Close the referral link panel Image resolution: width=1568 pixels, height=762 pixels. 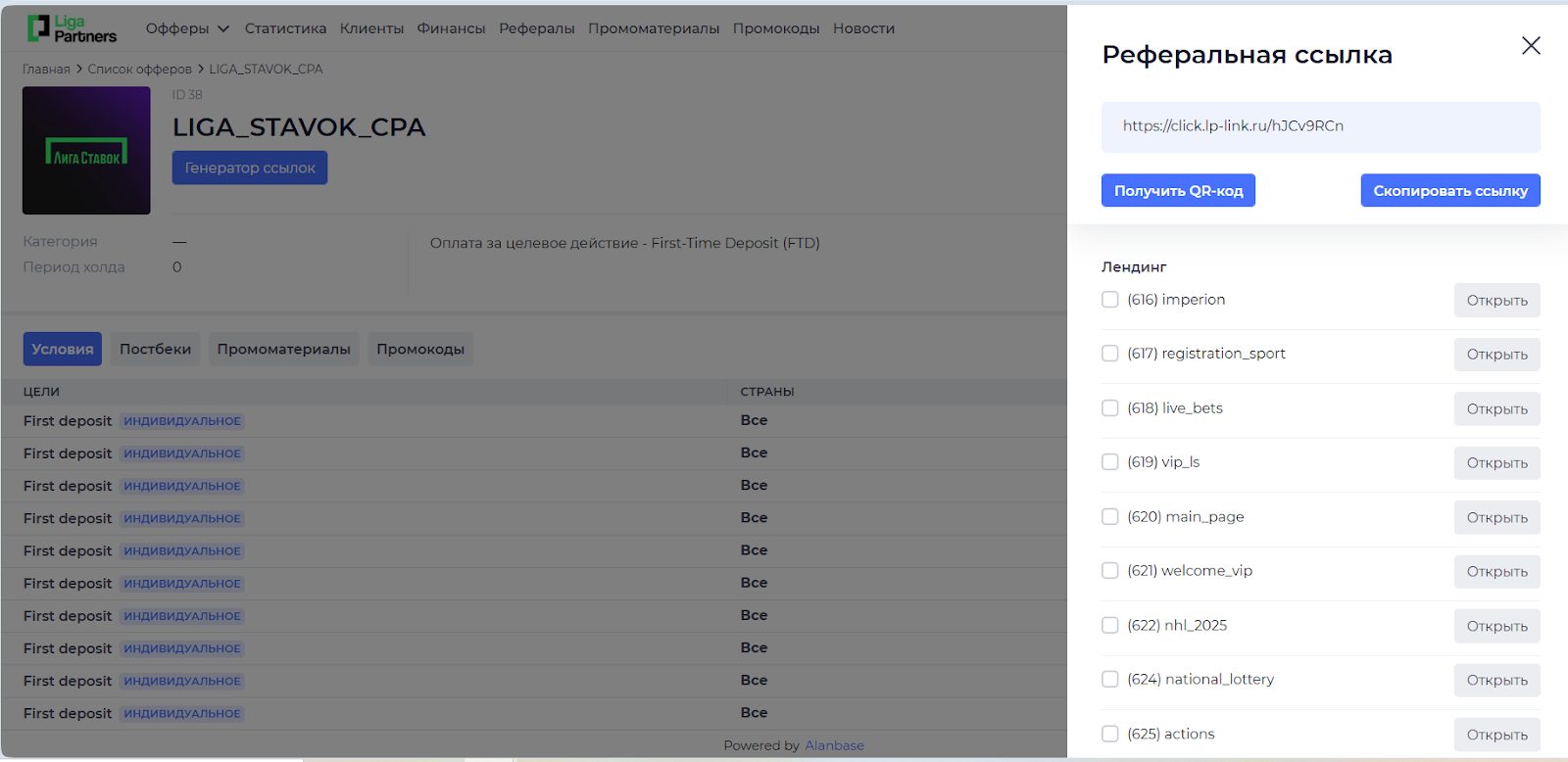click(1530, 46)
